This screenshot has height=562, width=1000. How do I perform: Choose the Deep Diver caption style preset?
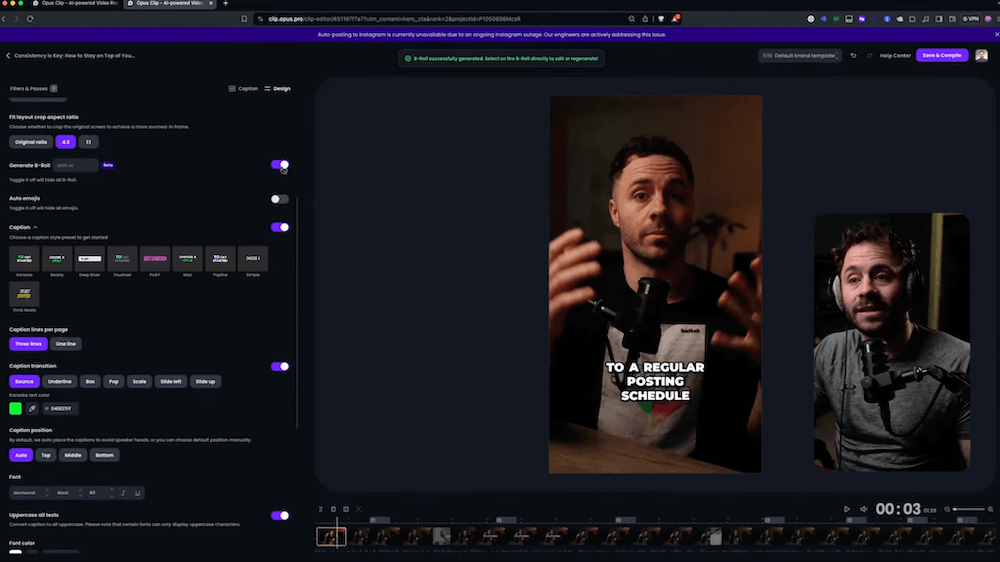point(89,258)
